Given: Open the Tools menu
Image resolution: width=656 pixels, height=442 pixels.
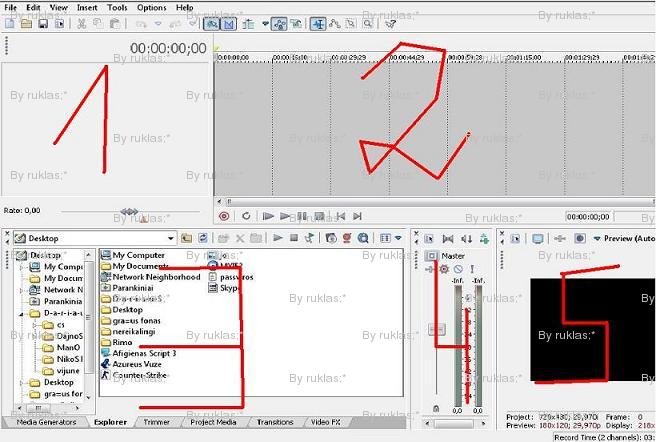Looking at the screenshot, I should tap(117, 8).
